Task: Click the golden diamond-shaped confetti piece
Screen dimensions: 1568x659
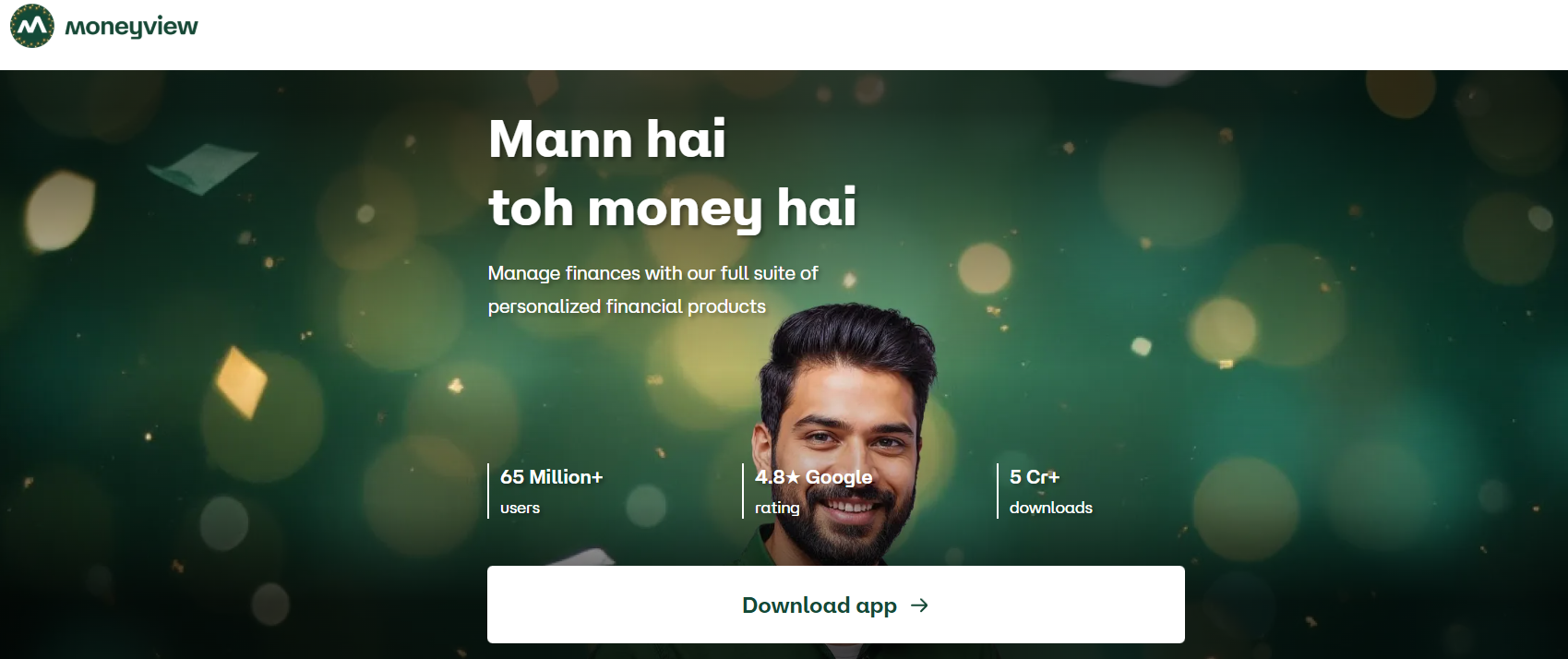Action: tap(241, 381)
